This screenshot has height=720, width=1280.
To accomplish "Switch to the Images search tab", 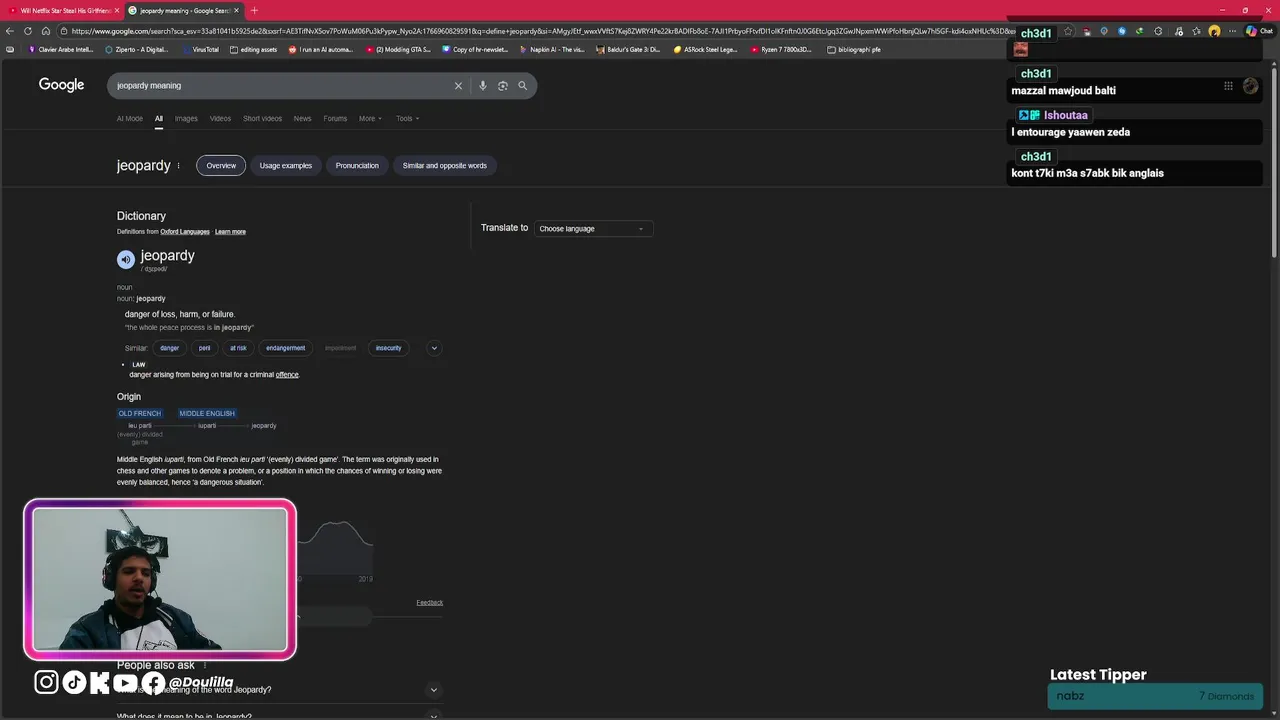I will (x=186, y=119).
